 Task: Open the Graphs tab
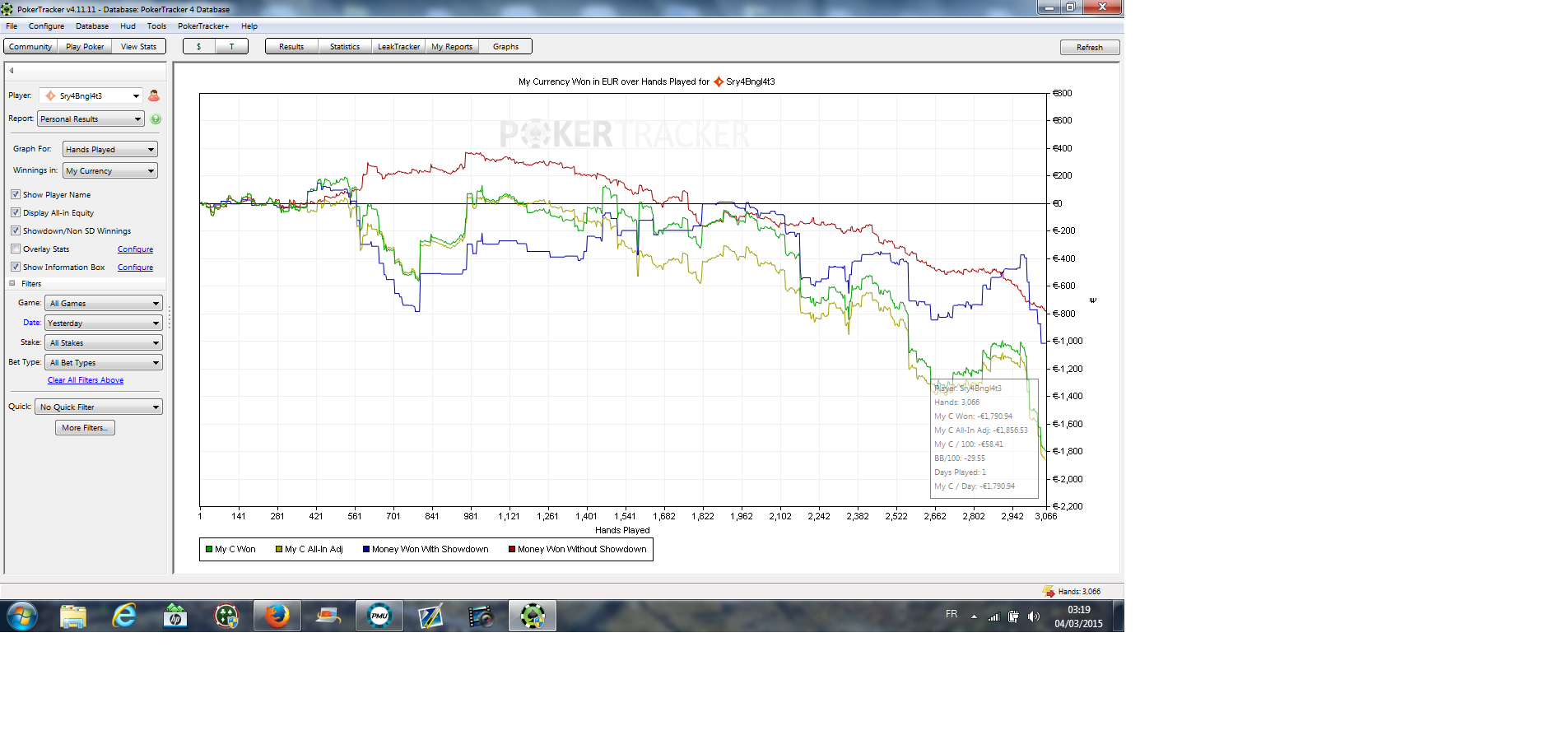(x=505, y=47)
